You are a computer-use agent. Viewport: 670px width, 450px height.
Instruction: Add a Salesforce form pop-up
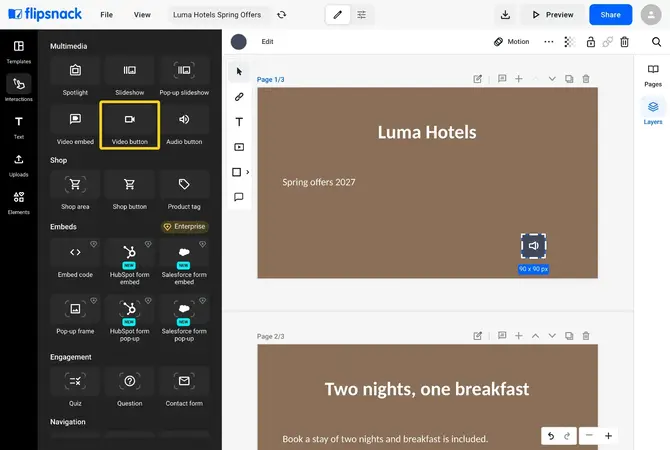click(x=184, y=318)
